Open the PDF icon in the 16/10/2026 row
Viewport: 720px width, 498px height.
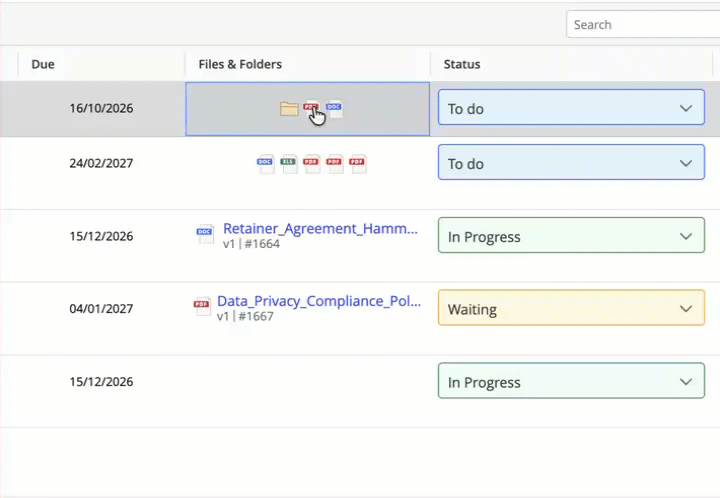tap(311, 109)
